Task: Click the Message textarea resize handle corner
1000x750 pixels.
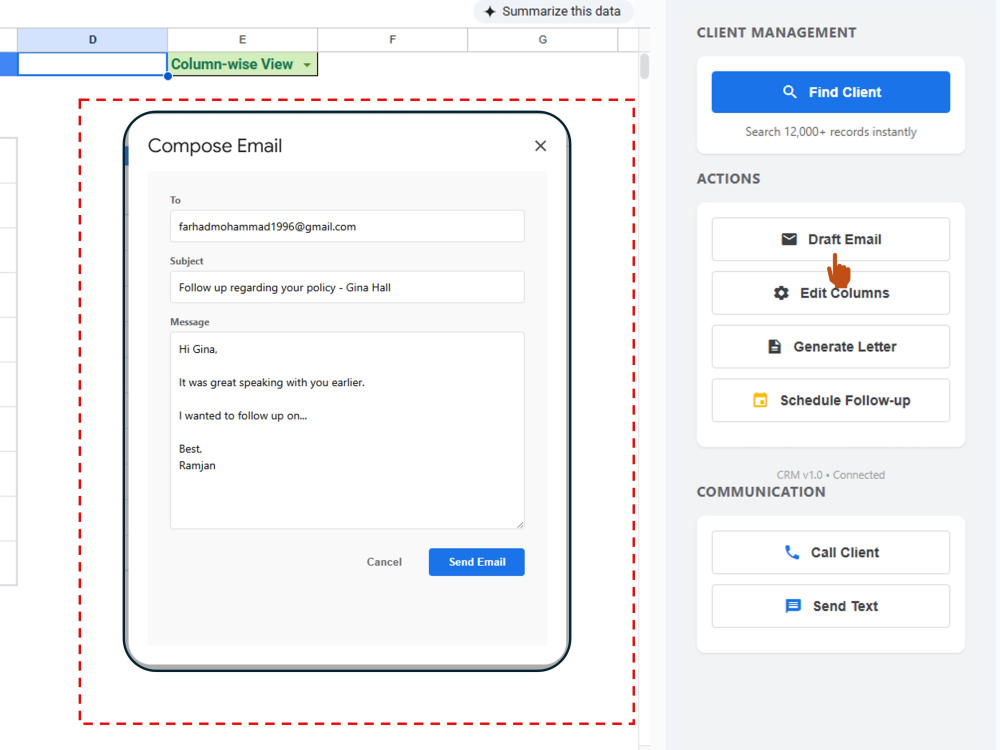Action: click(x=520, y=524)
